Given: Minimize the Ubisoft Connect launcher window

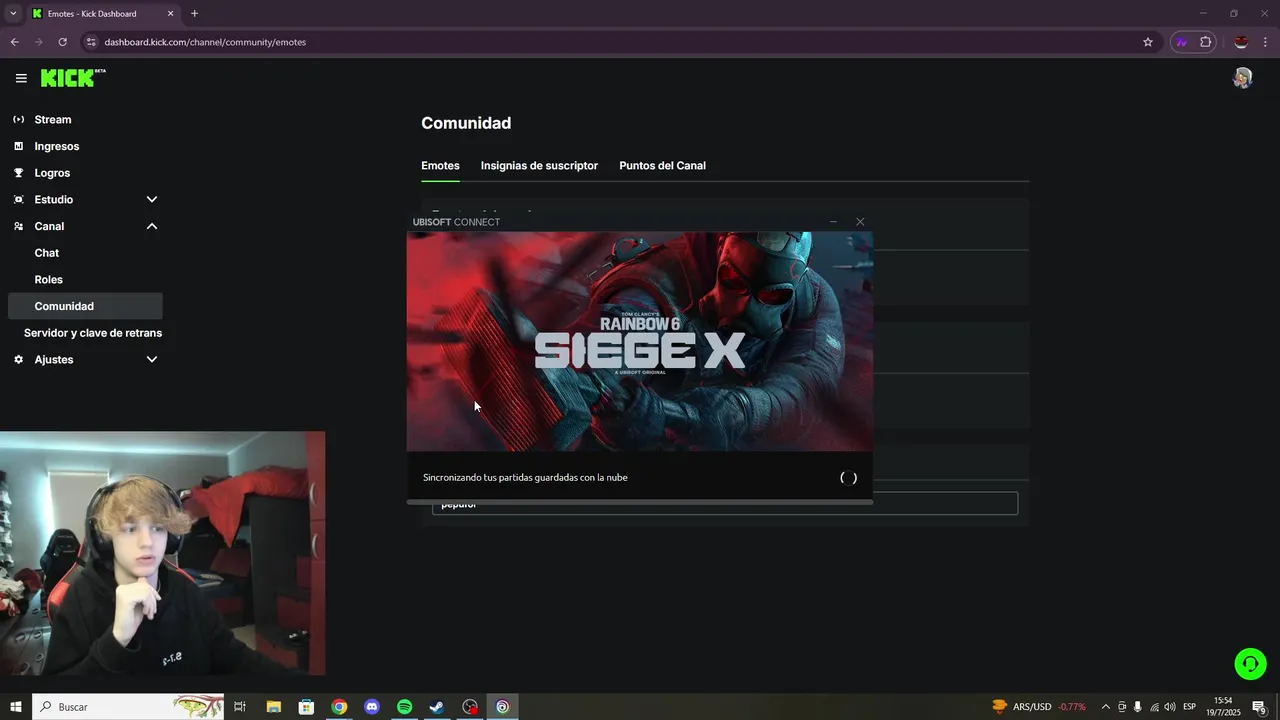Looking at the screenshot, I should 833,222.
